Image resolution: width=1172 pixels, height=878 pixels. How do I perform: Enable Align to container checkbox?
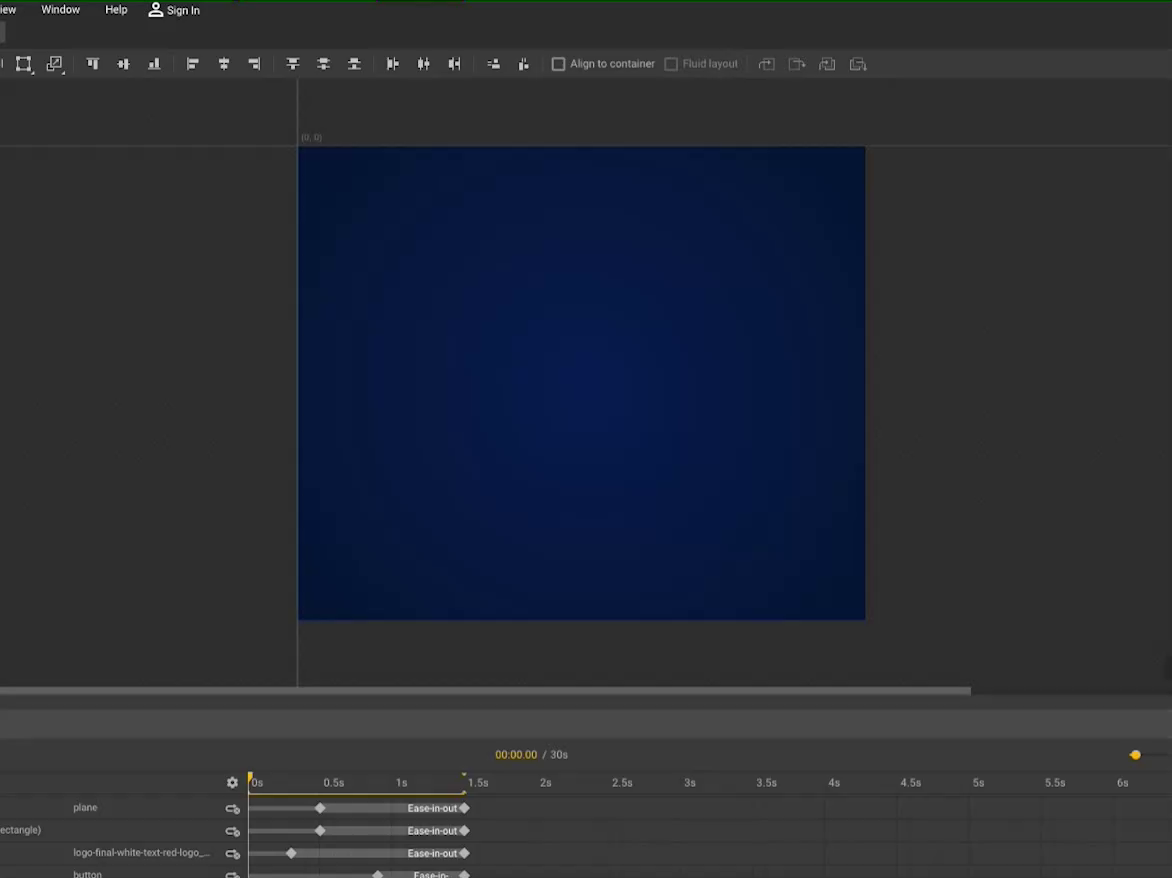click(x=559, y=64)
